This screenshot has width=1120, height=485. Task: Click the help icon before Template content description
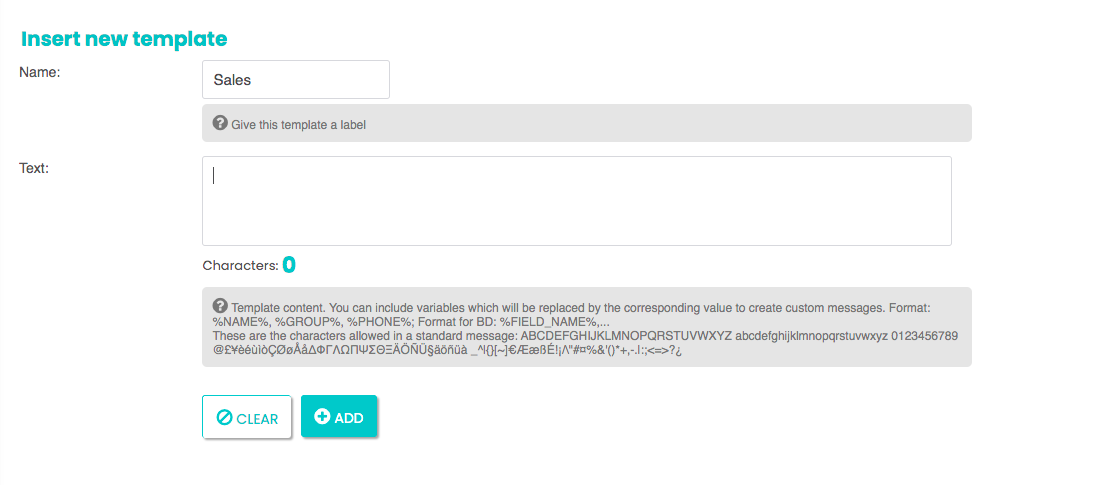point(221,305)
